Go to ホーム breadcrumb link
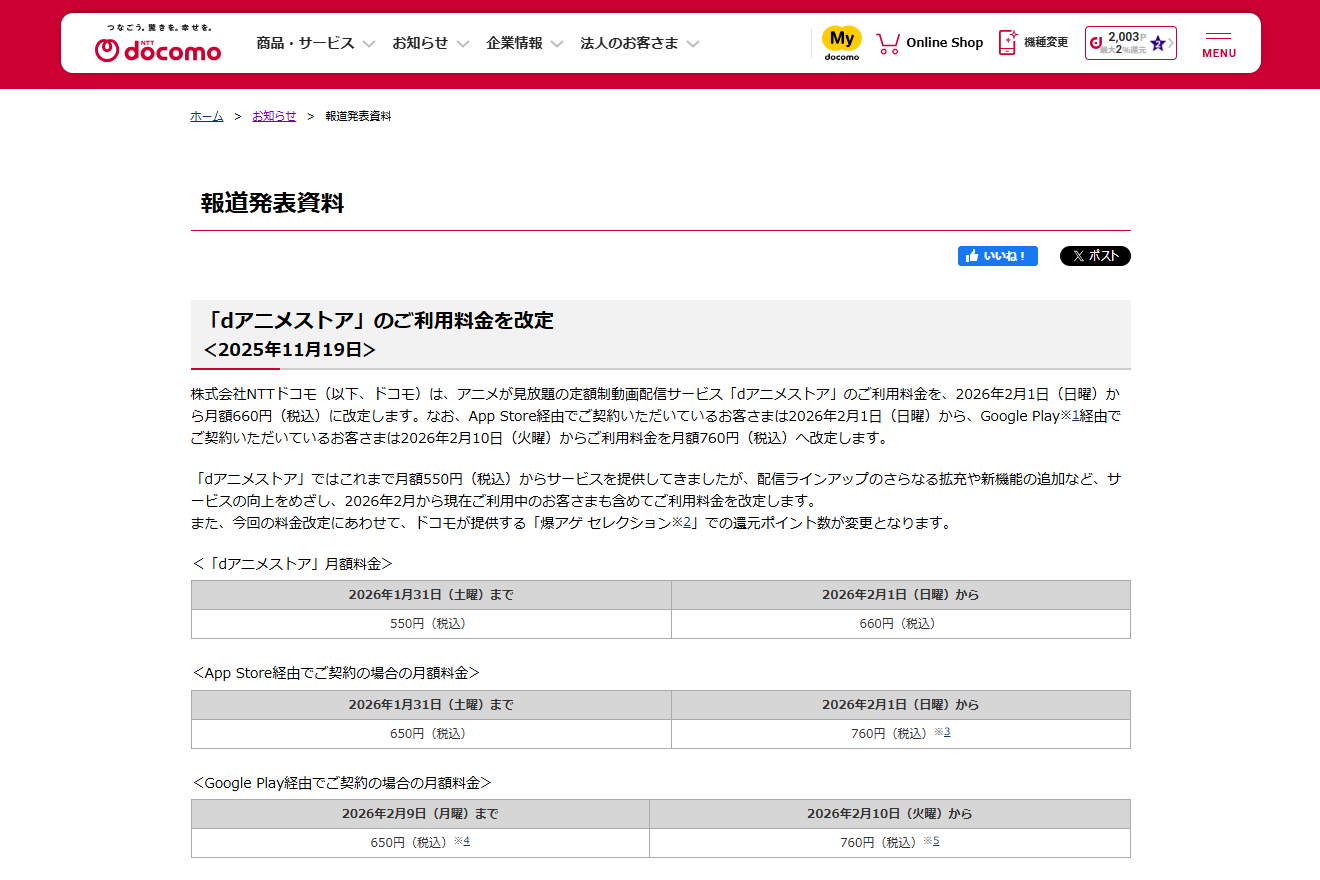Image resolution: width=1320 pixels, height=880 pixels. [x=207, y=116]
